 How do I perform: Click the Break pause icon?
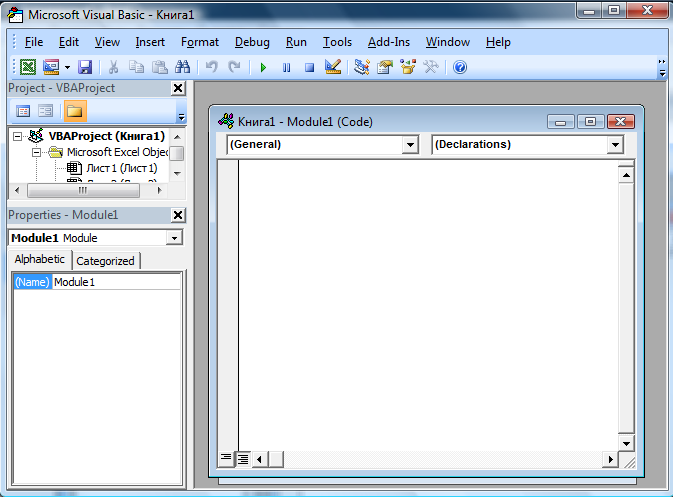(x=286, y=67)
